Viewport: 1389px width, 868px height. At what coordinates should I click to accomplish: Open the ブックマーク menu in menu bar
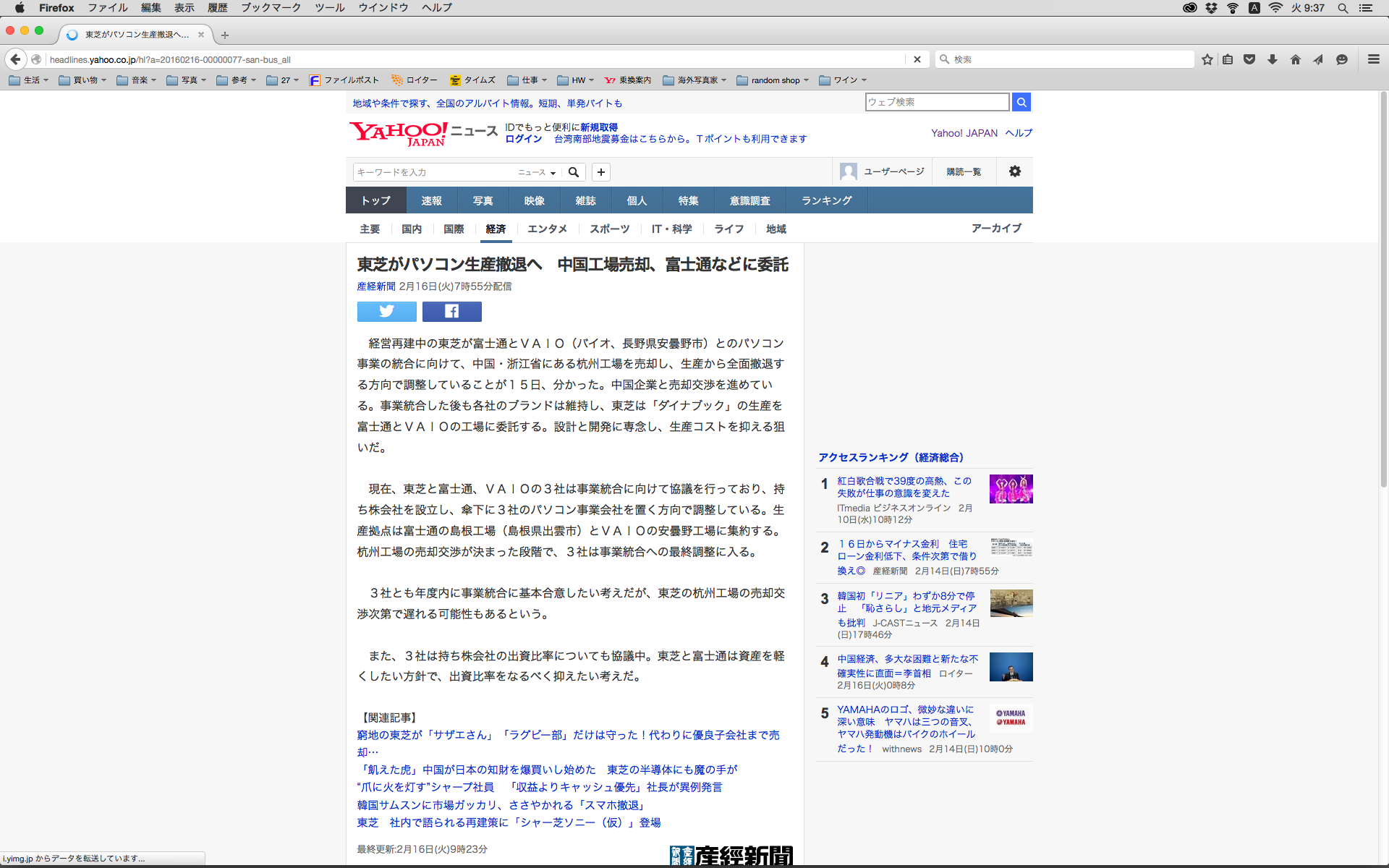271,8
